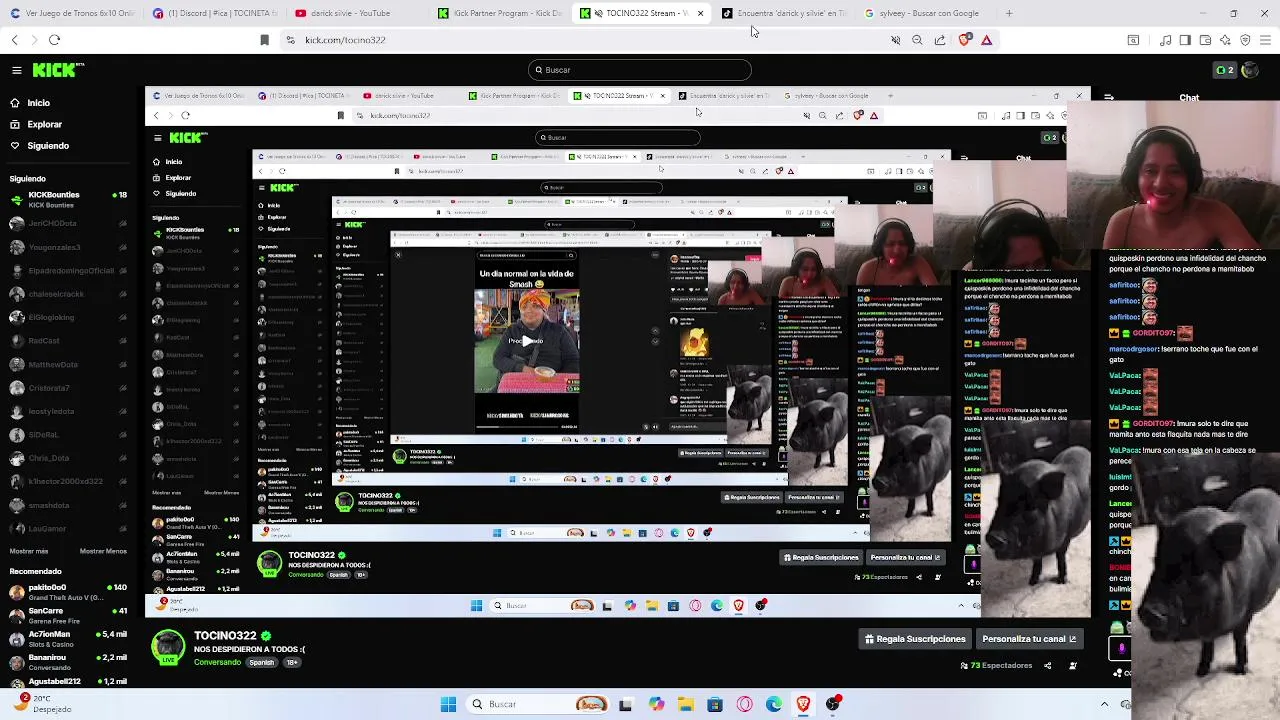Screen dimensions: 1280x720
Task: Switch to sylveey Buscar con Google tab
Action: [x=926, y=13]
